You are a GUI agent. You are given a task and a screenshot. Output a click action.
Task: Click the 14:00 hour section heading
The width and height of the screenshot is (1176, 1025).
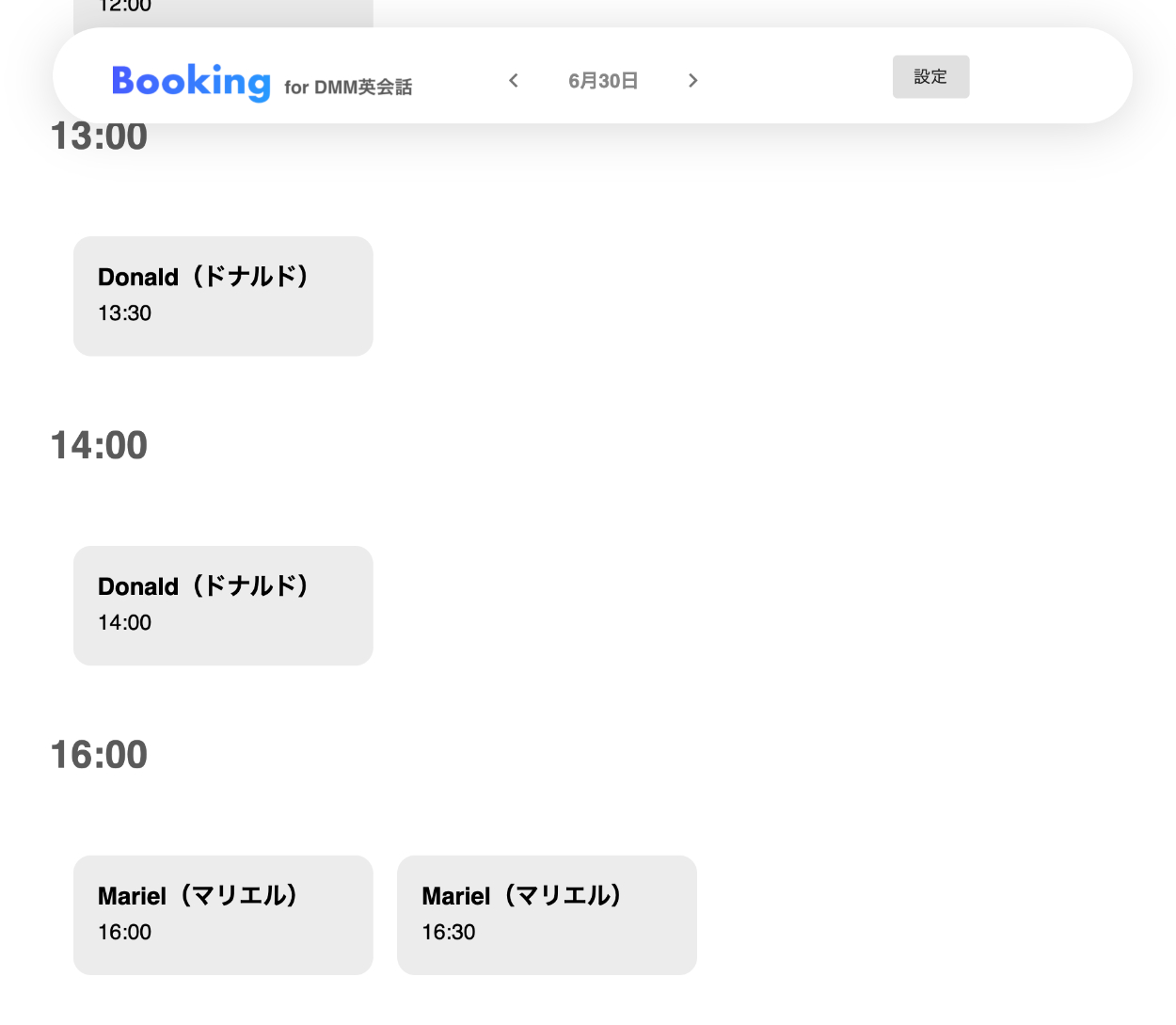[99, 445]
